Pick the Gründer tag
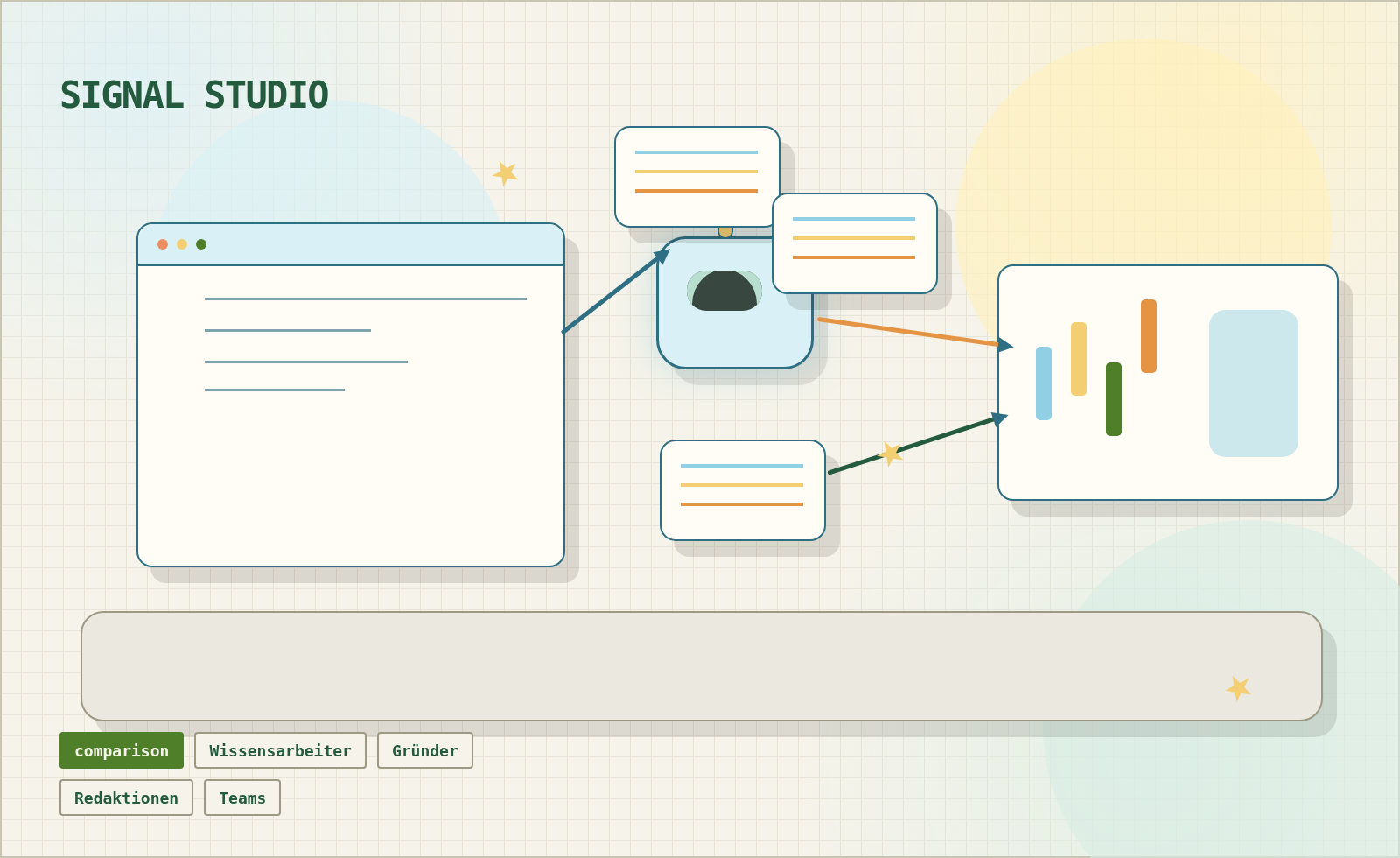Viewport: 1400px width, 858px height. click(425, 750)
